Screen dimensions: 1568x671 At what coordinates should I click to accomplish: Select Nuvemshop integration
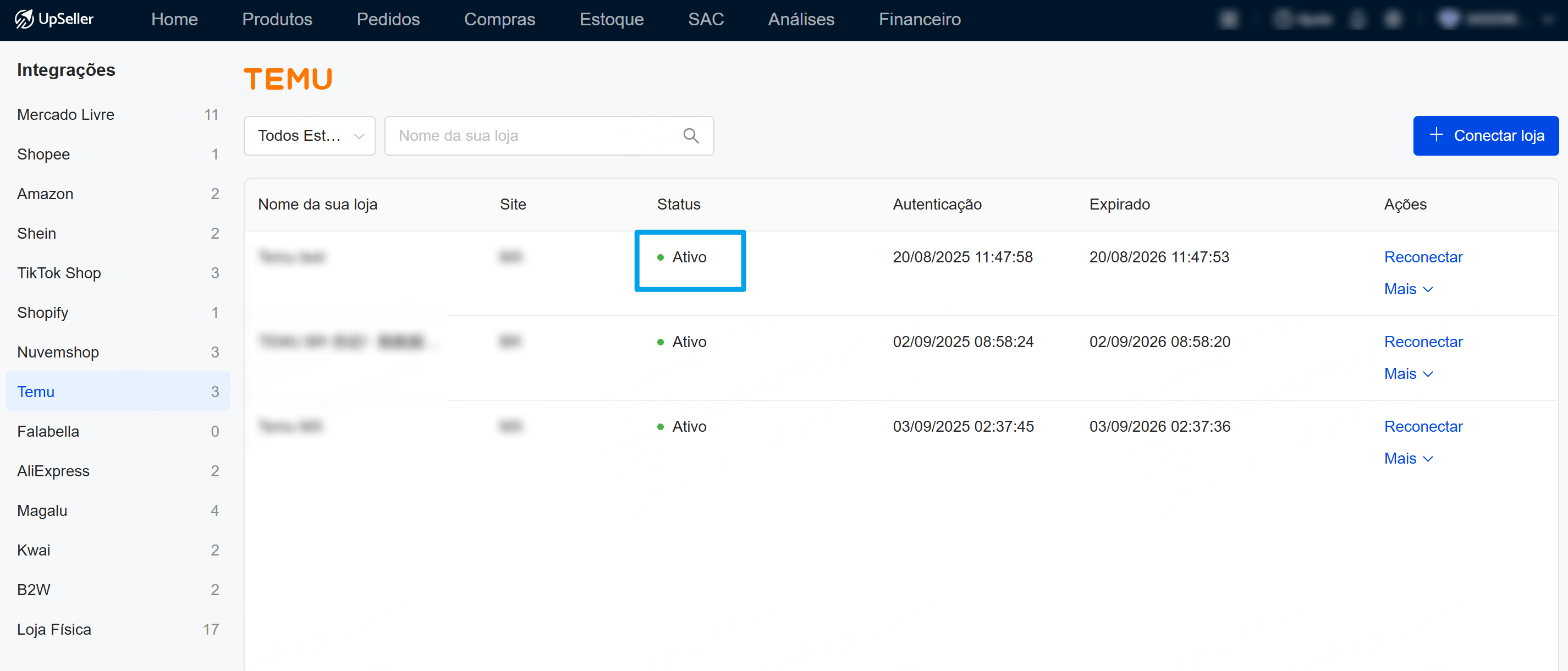[118, 352]
